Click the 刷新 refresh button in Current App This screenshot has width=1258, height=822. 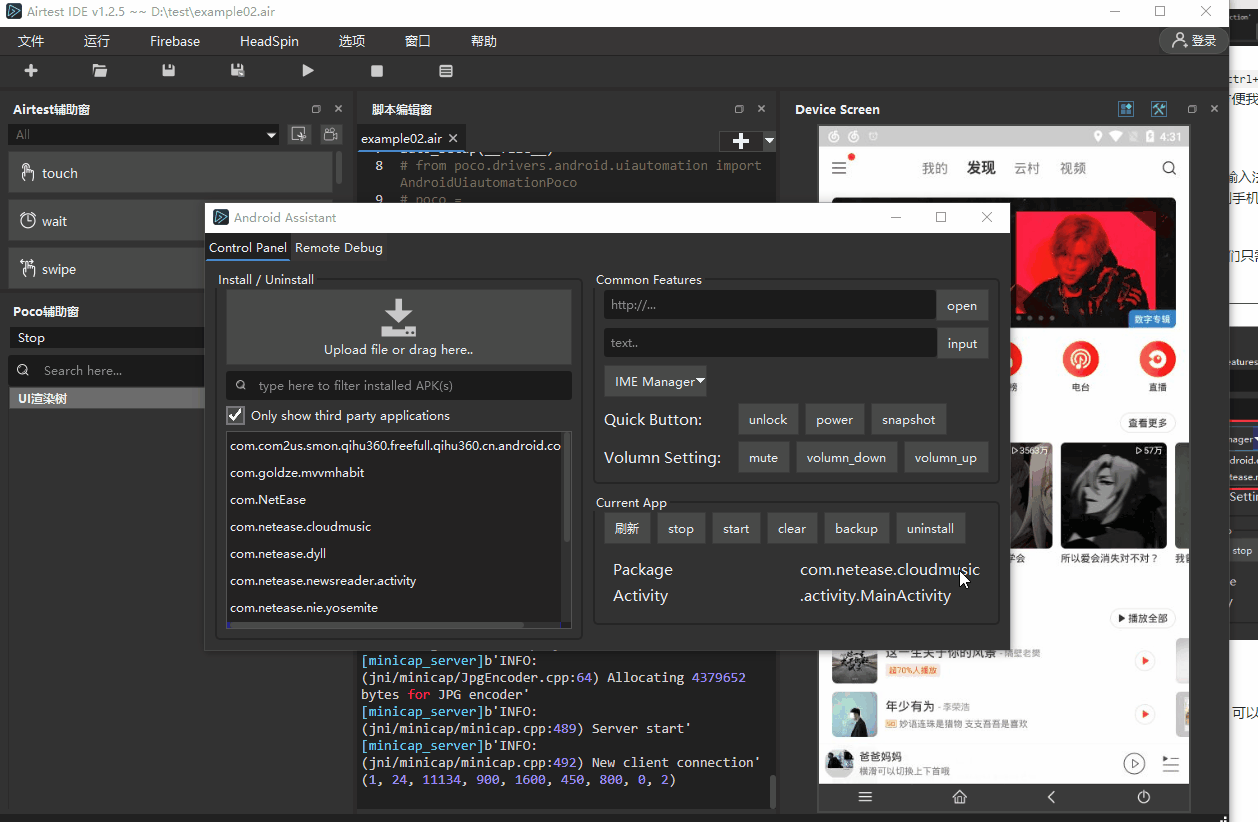(627, 528)
